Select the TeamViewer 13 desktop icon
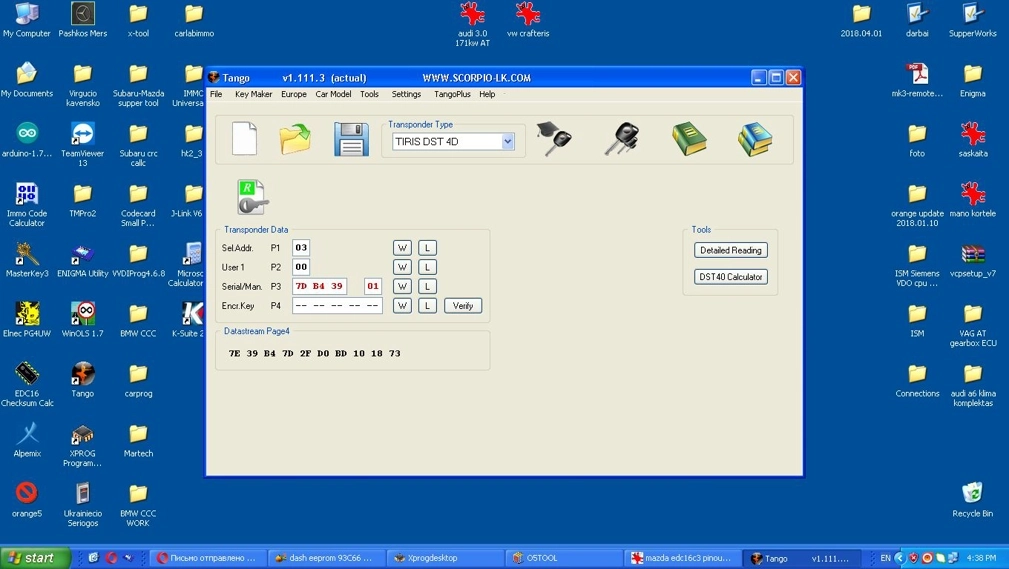 tap(82, 144)
